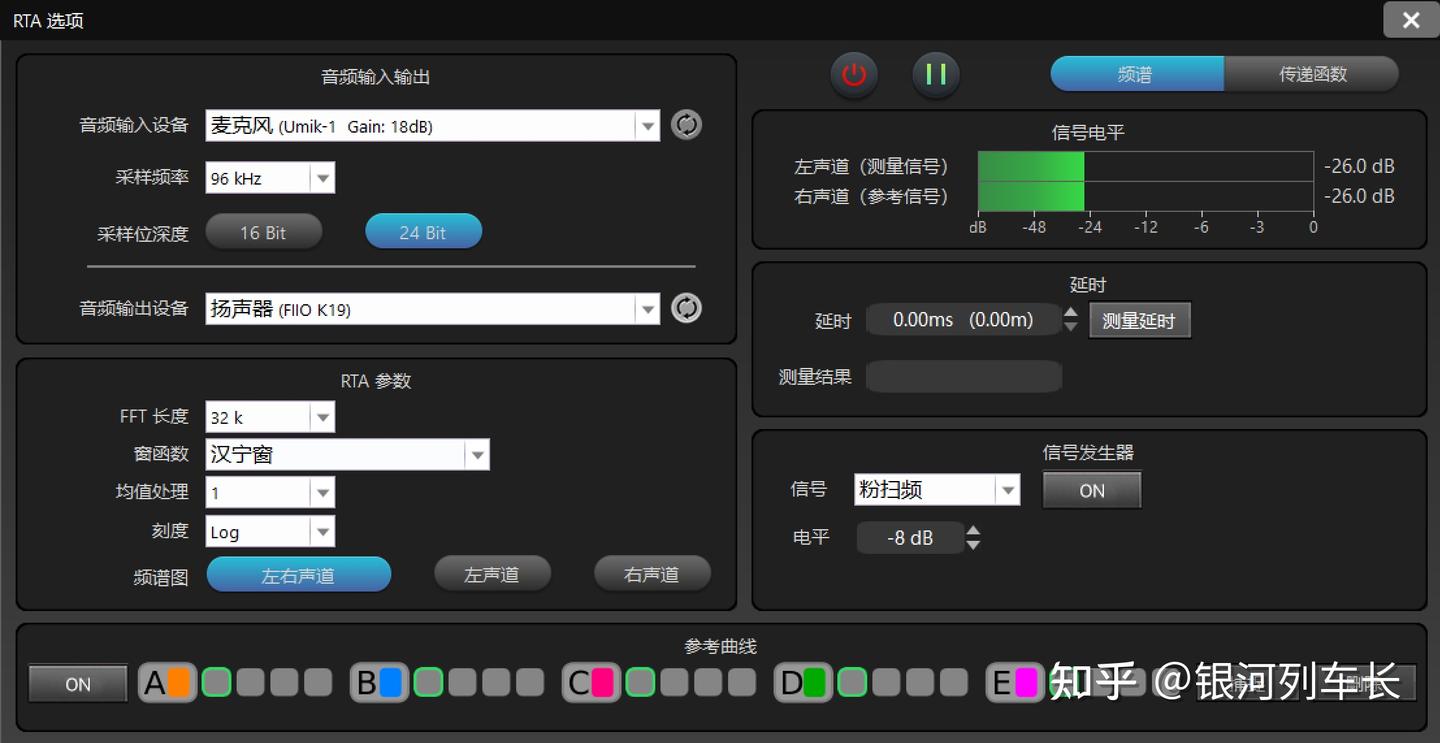Viewport: 1440px width, 743px height.
Task: Open the 窗函数 汉宁窗 dropdown
Action: pos(477,455)
